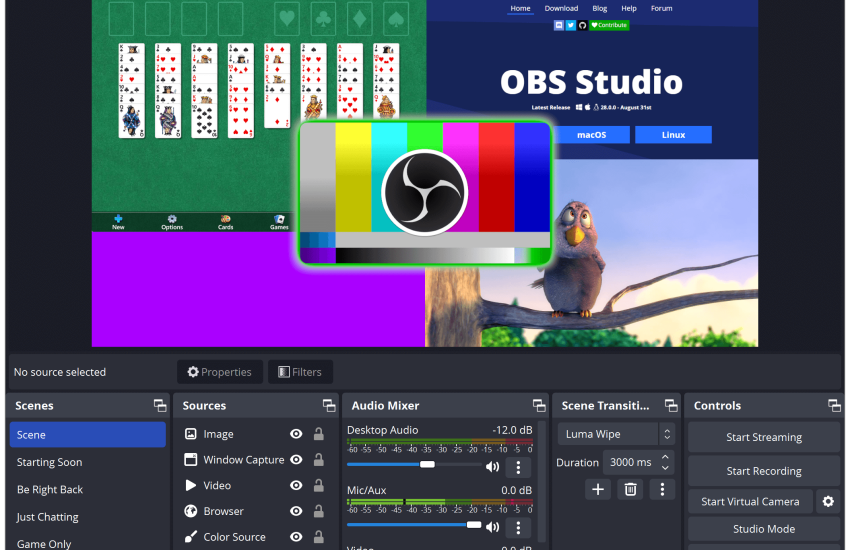Viewport: 850px width, 550px height.
Task: Add a new scene transition
Action: pyautogui.click(x=598, y=489)
